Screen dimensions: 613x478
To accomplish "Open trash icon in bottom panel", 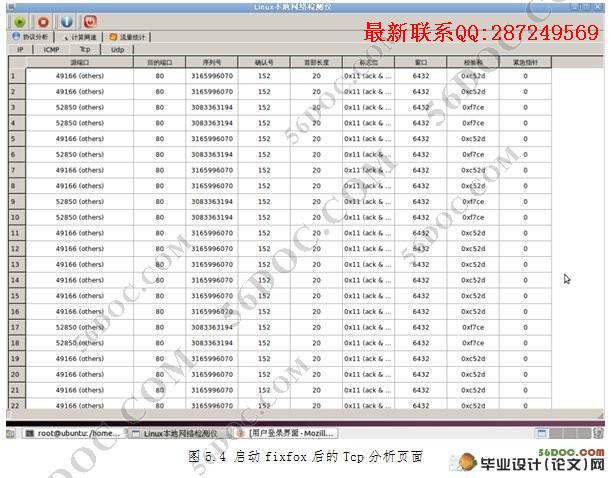I will tap(598, 433).
